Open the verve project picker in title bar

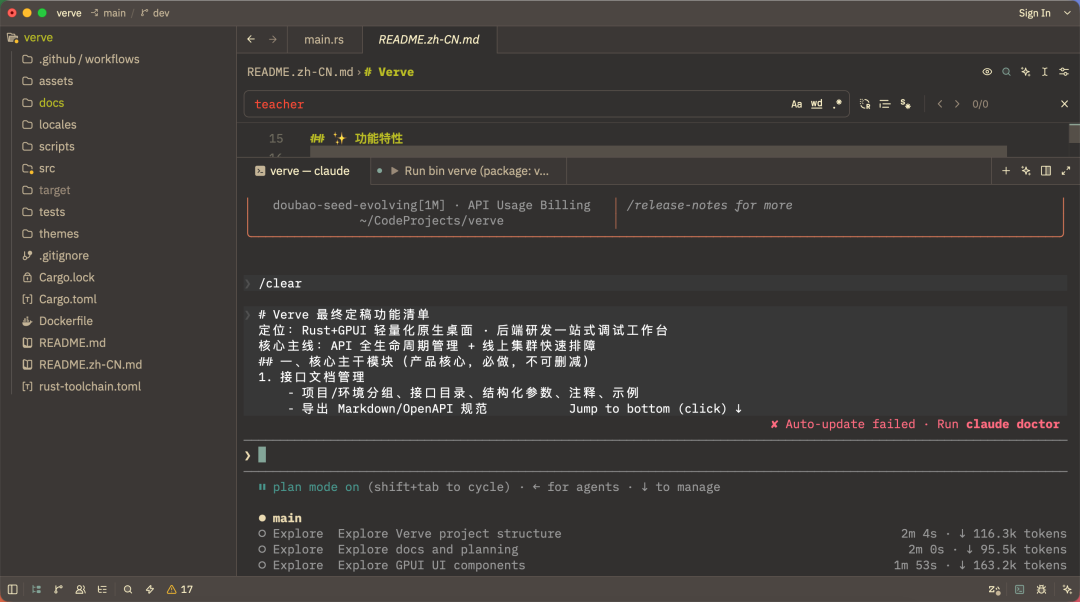point(69,13)
